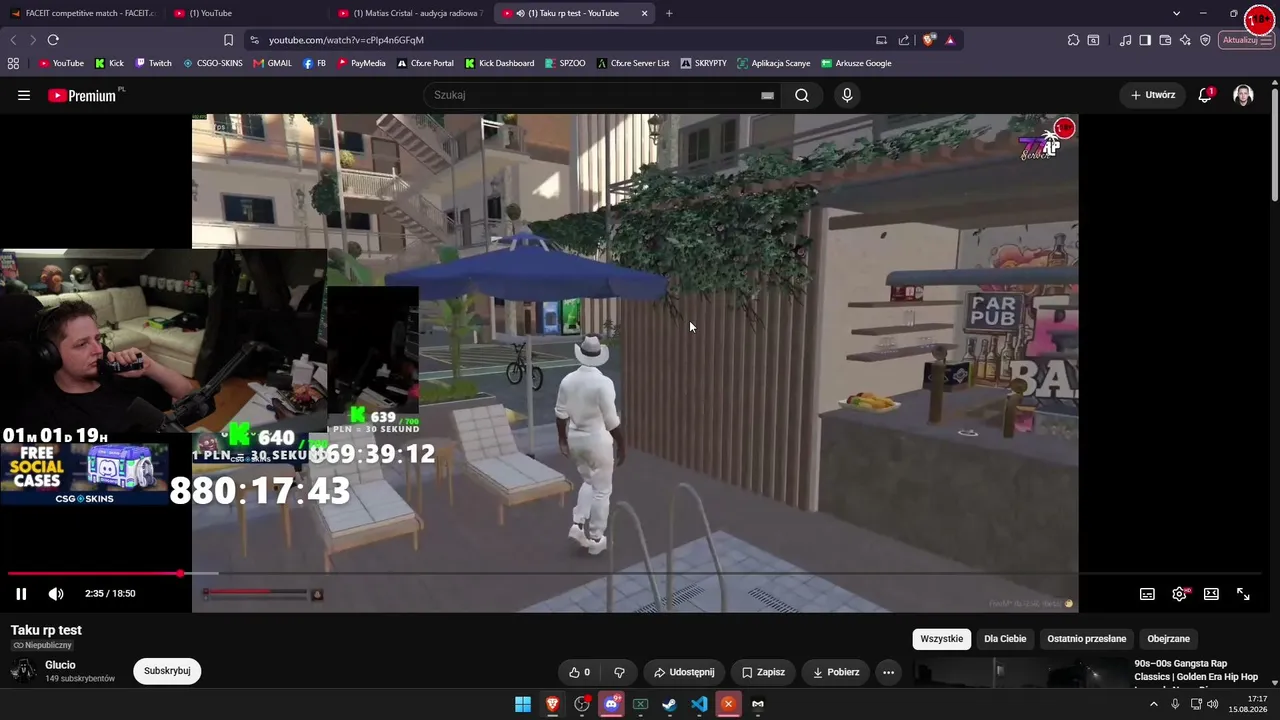Viewport: 1280px width, 720px height.
Task: Pause the video
Action: 21,593
